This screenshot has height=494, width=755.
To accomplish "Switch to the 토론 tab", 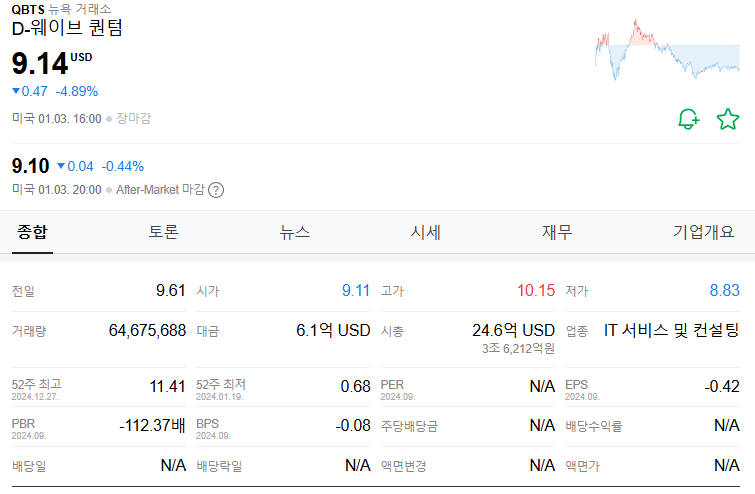I will pos(163,232).
